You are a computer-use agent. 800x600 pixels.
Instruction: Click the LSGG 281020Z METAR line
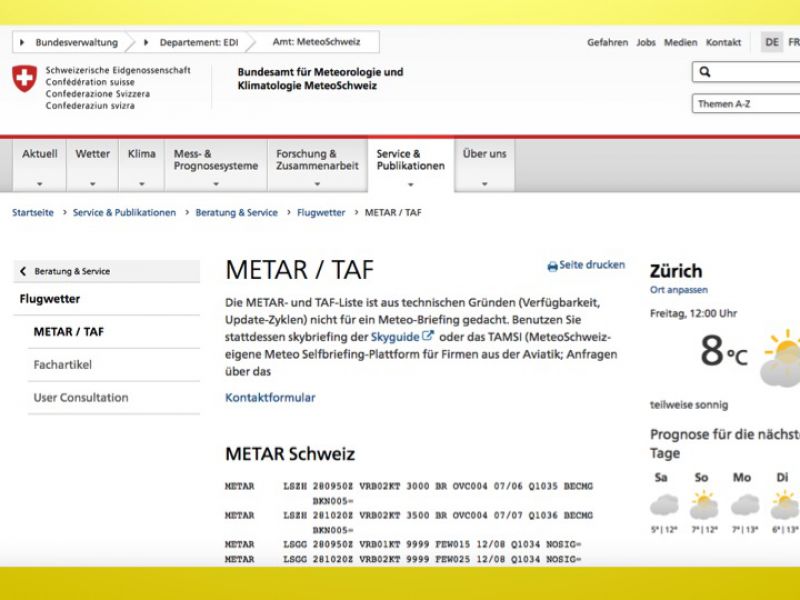pyautogui.click(x=403, y=559)
